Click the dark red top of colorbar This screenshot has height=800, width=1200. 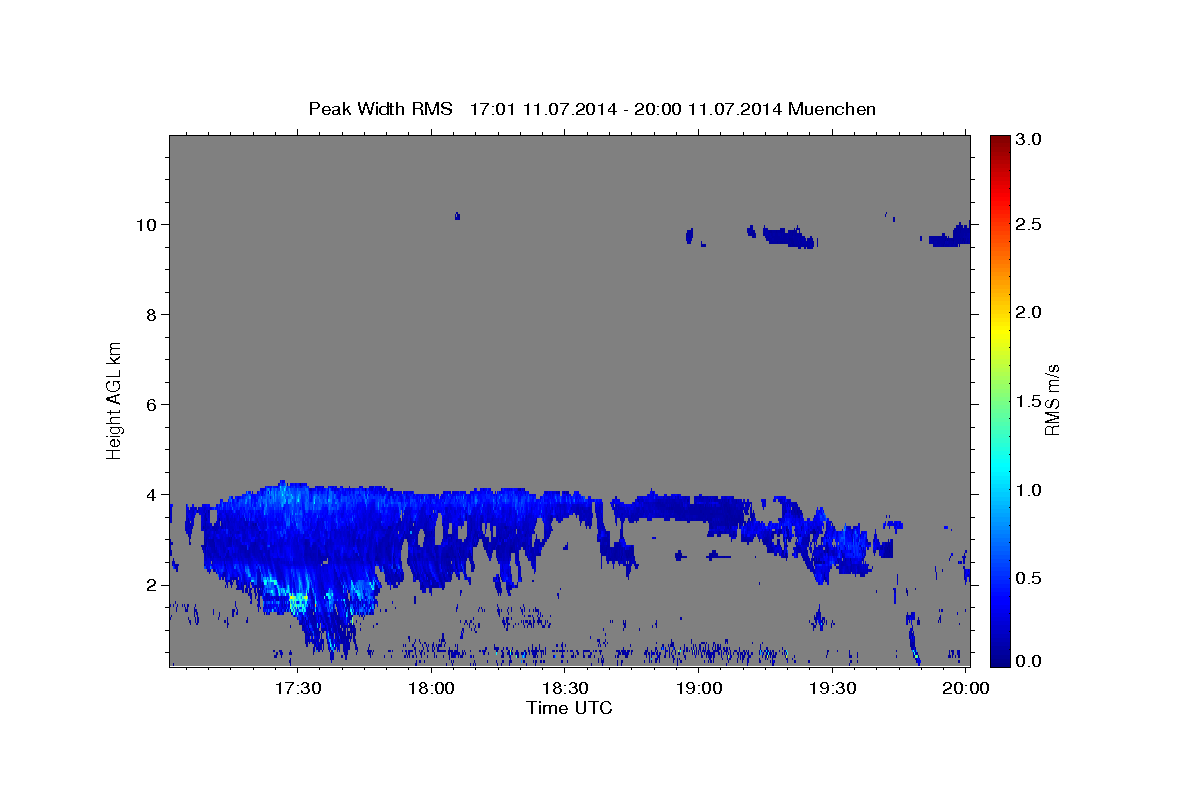(x=999, y=142)
